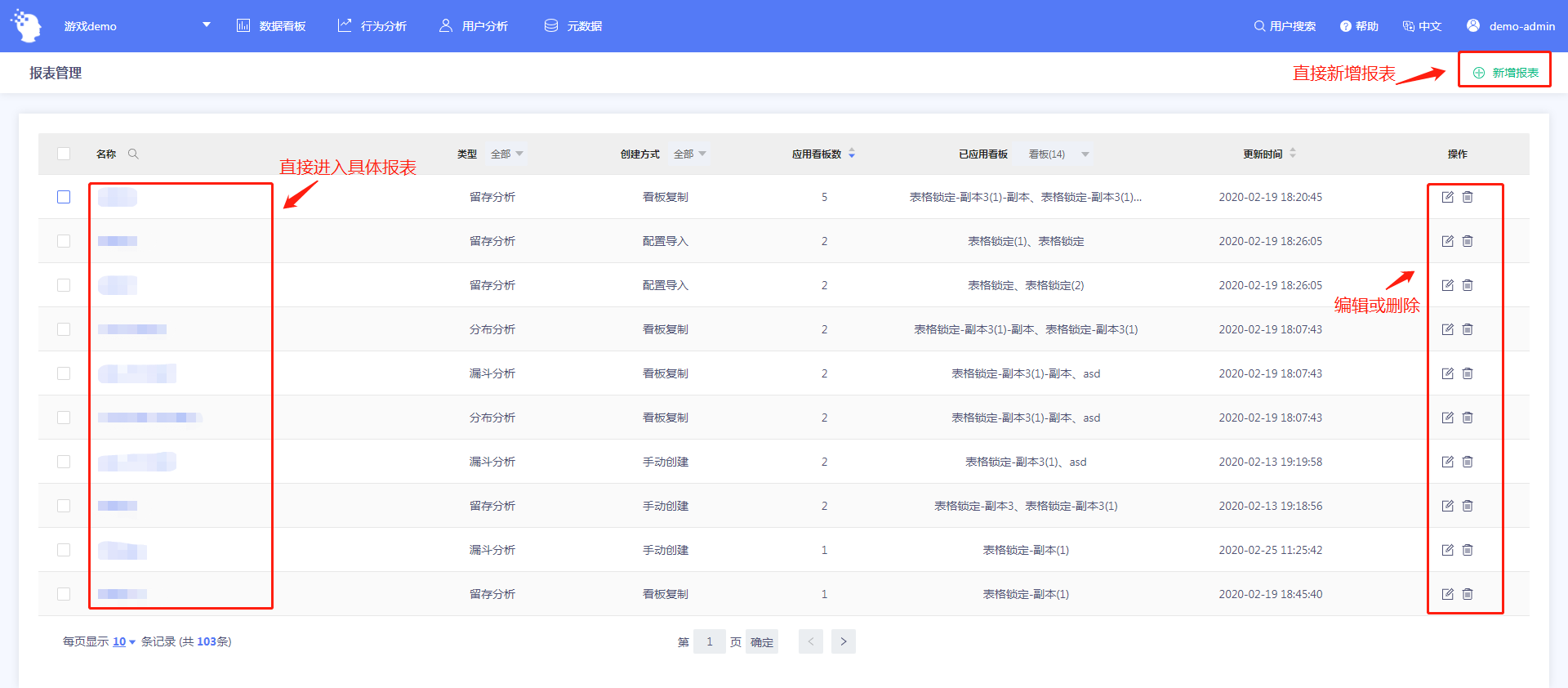Click the 2020-02-25 11:25:42 timestamp
The image size is (1568, 688).
point(1270,550)
